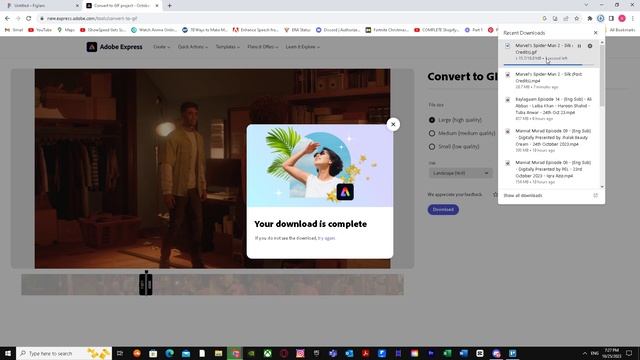Cancel the Spider-Man gif download
The height and width of the screenshot is (360, 640).
pos(590,46)
